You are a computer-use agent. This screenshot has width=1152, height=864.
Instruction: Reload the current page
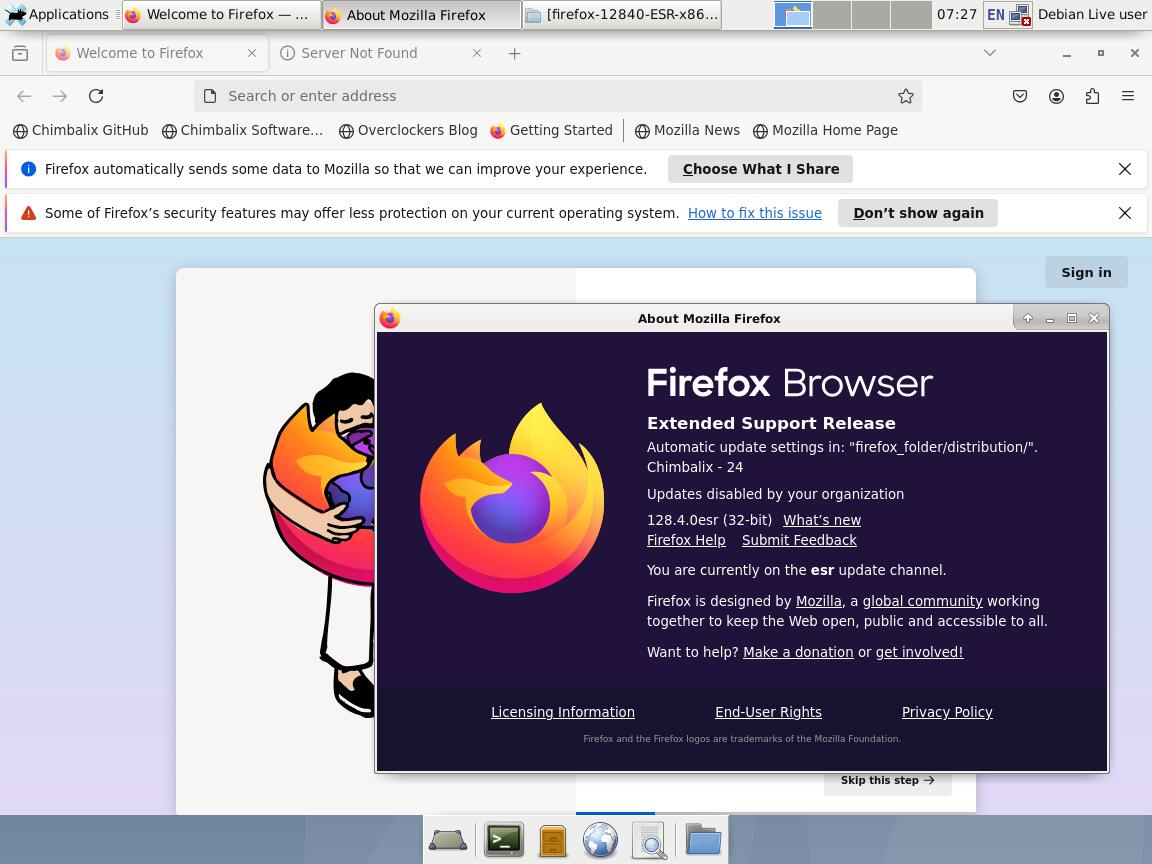click(96, 96)
